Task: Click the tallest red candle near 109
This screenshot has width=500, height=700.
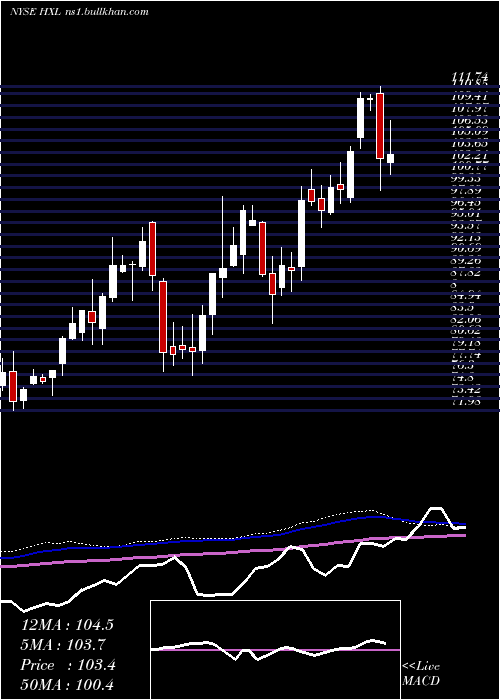Action: pyautogui.click(x=380, y=125)
